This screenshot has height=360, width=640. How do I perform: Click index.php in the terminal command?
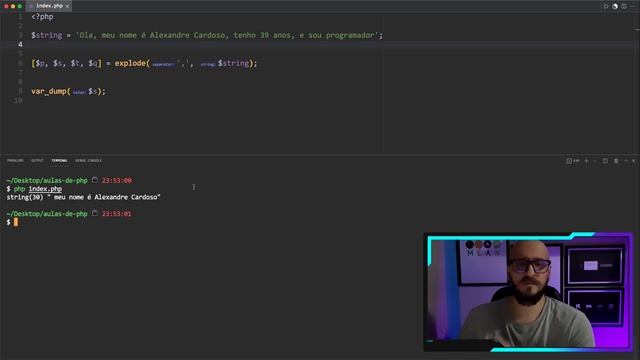(x=45, y=189)
